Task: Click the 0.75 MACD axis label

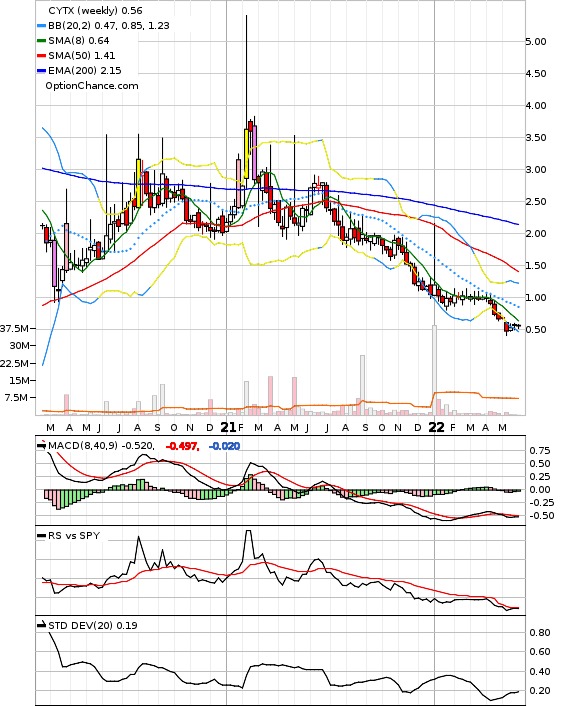Action: click(540, 451)
